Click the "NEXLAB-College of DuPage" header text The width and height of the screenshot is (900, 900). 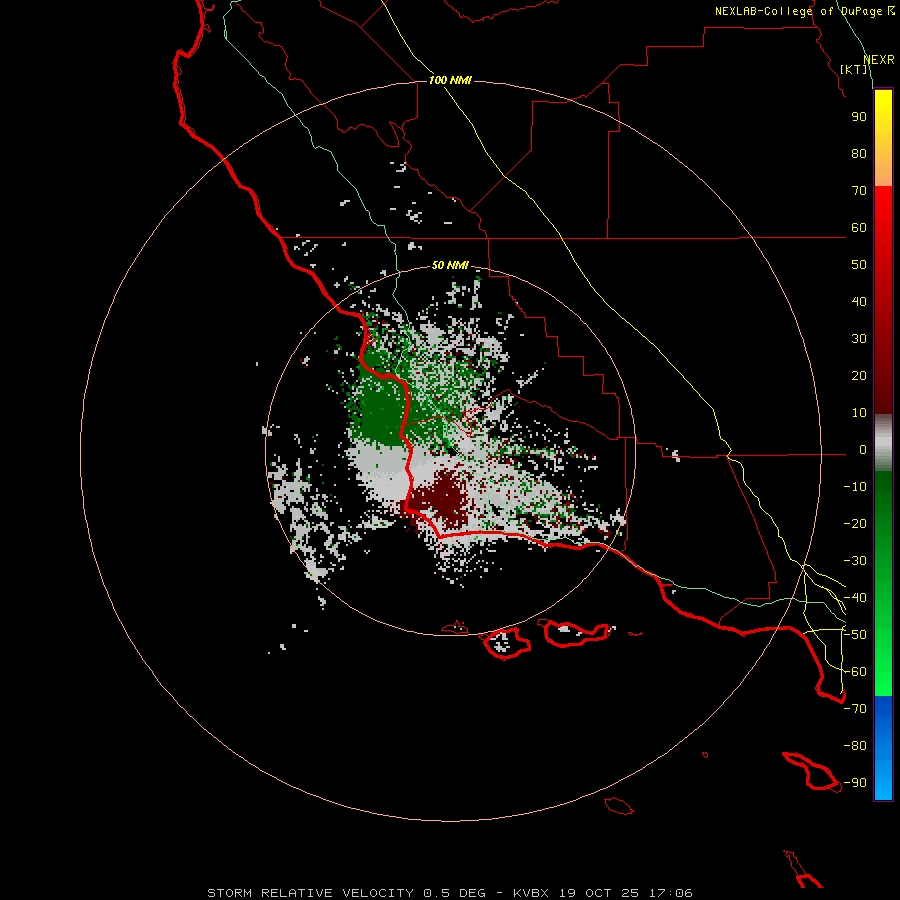[800, 11]
